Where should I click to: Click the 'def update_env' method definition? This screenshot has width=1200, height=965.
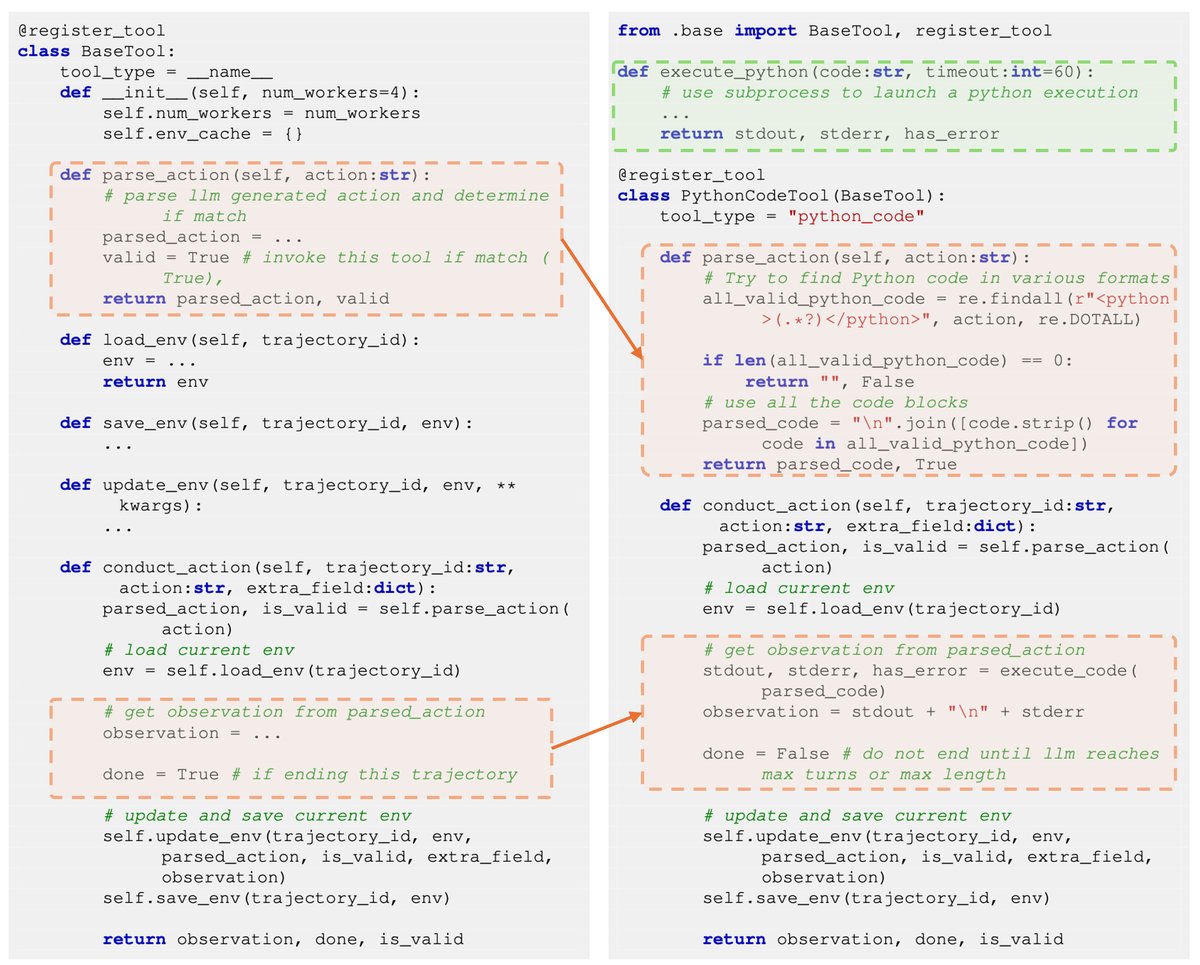click(x=285, y=485)
